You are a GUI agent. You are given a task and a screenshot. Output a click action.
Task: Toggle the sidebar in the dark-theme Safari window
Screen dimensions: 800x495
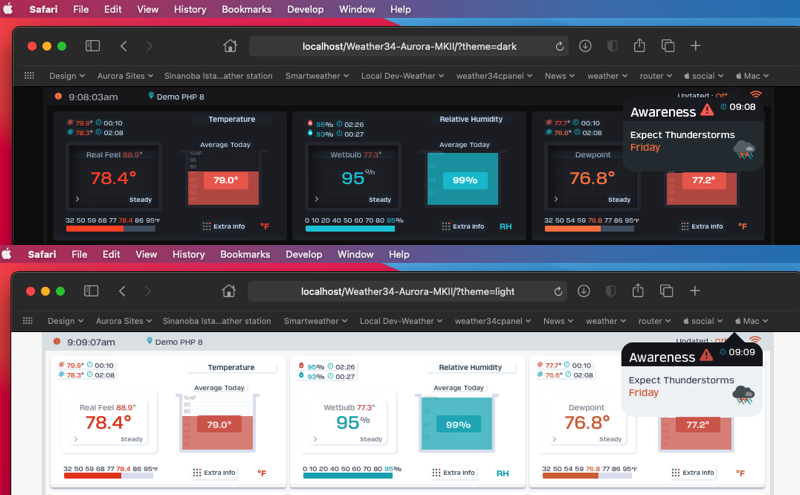[92, 46]
